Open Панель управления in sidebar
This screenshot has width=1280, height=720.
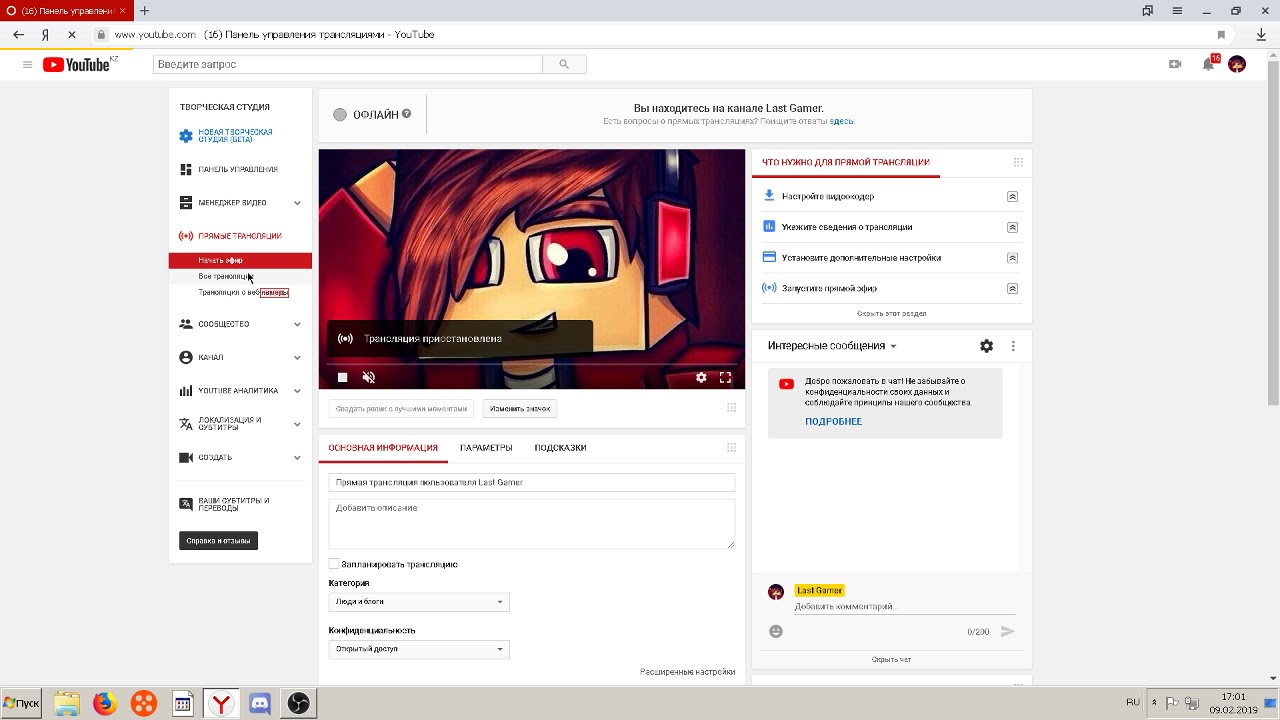tap(238, 170)
